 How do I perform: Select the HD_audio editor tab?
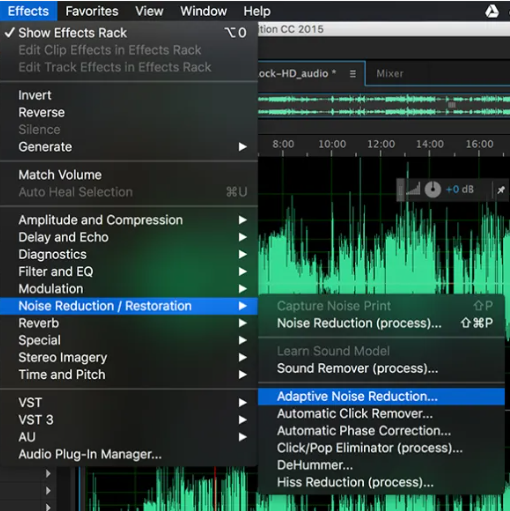coord(297,73)
